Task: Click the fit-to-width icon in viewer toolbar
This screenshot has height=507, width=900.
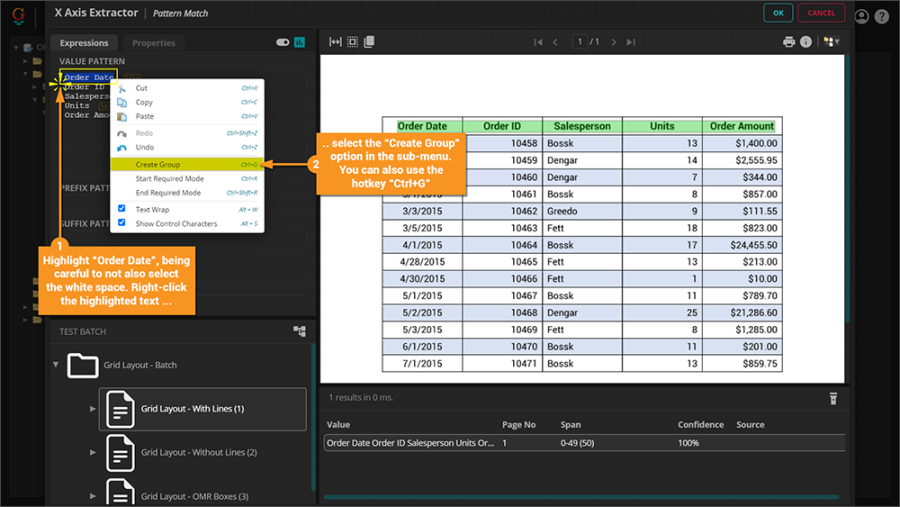Action: click(x=336, y=42)
